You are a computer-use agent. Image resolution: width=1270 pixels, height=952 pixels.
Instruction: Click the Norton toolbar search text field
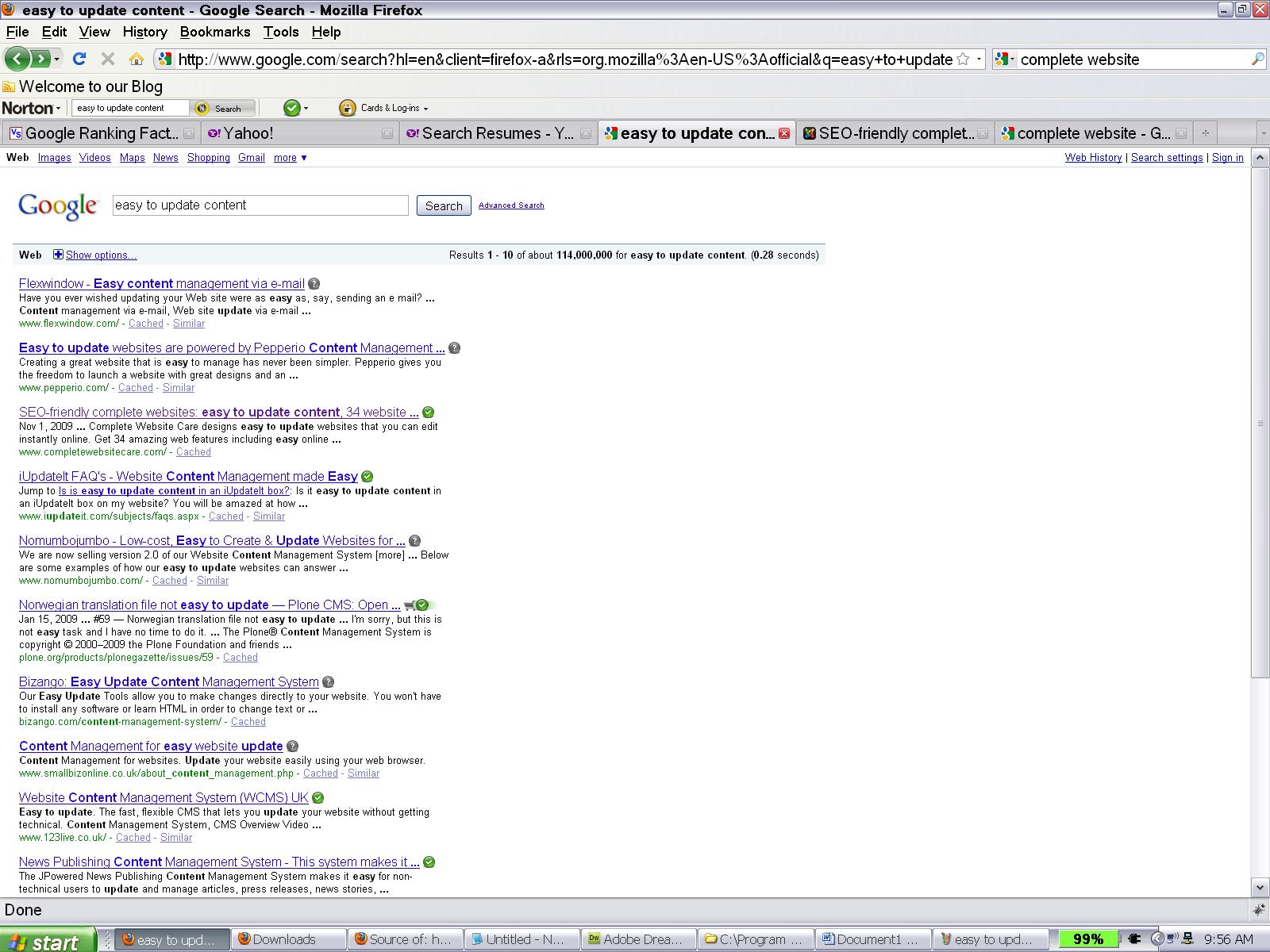[x=130, y=108]
